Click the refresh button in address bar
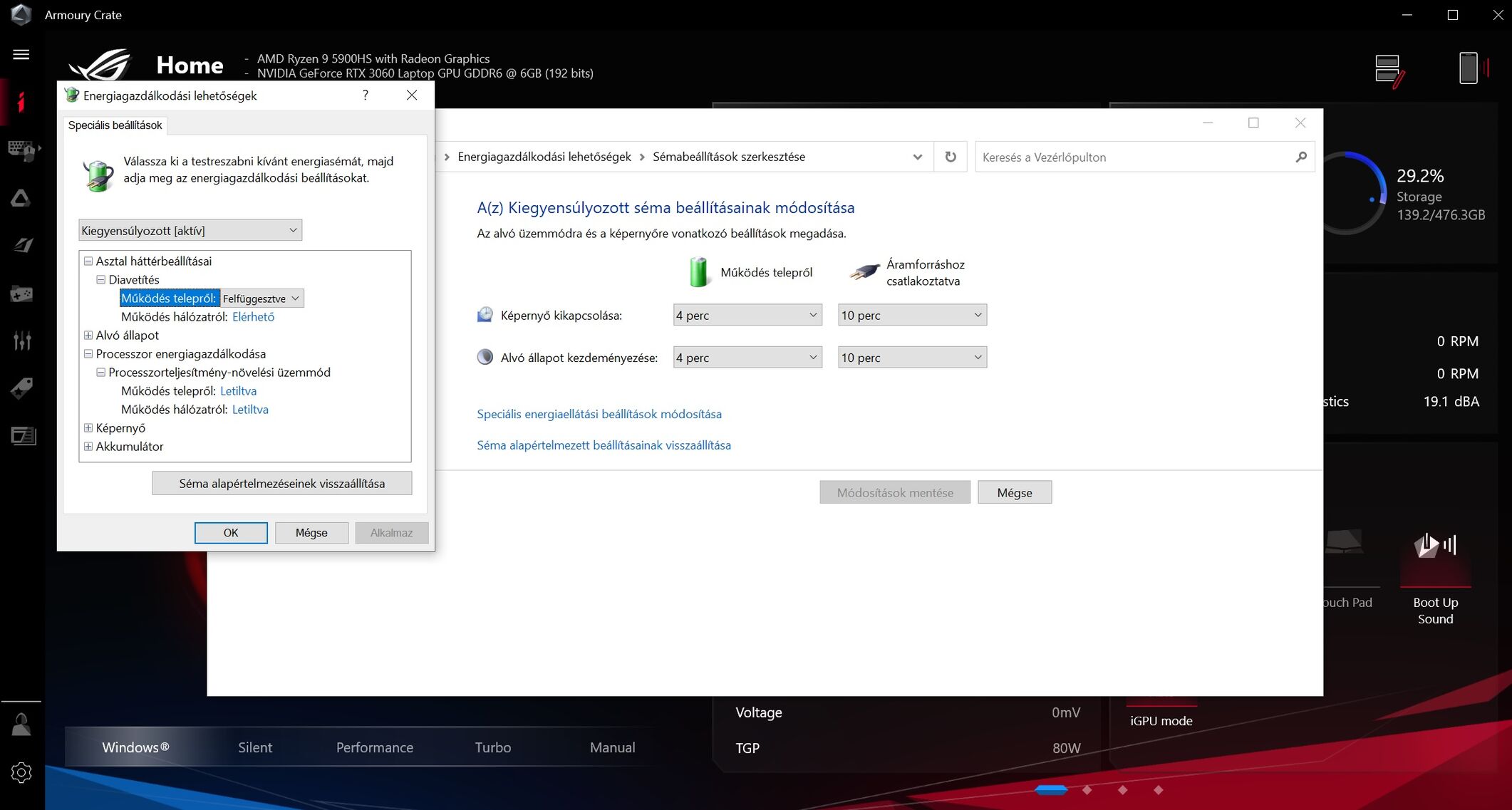This screenshot has height=810, width=1512. (951, 157)
